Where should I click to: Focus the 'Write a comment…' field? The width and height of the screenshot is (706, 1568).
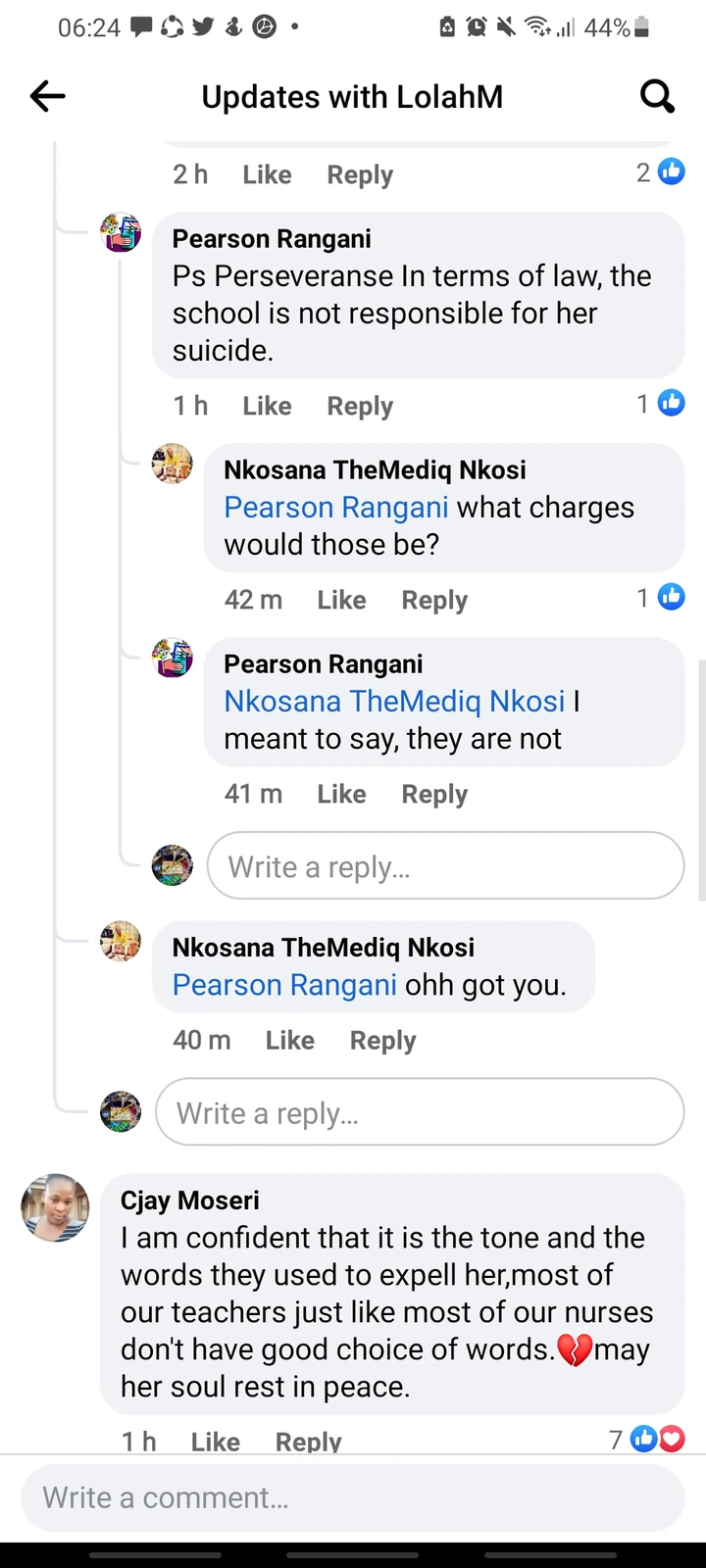[353, 1497]
